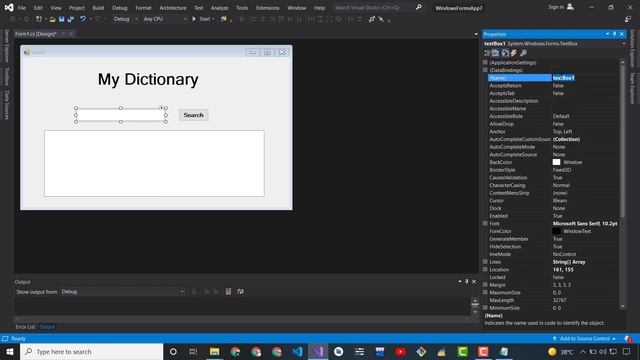Viewport: 640px width, 360px height.
Task: Pin the Properties panel with auto-hide icon
Action: [614, 34]
